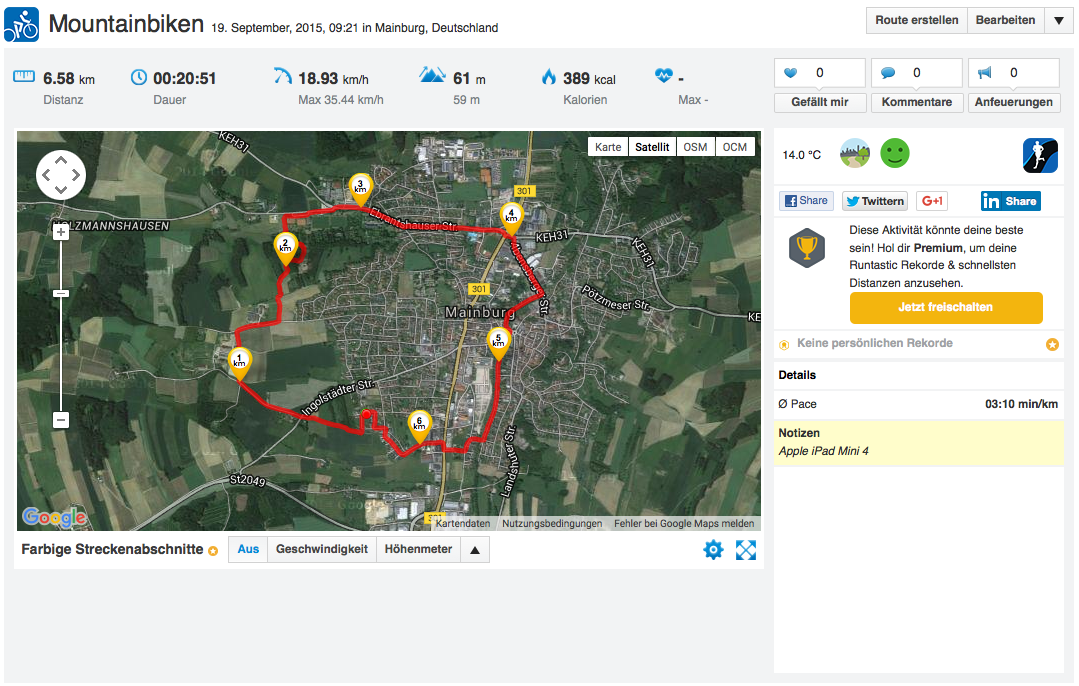
Task: Expand the colored segments arrow menu
Action: [475, 549]
